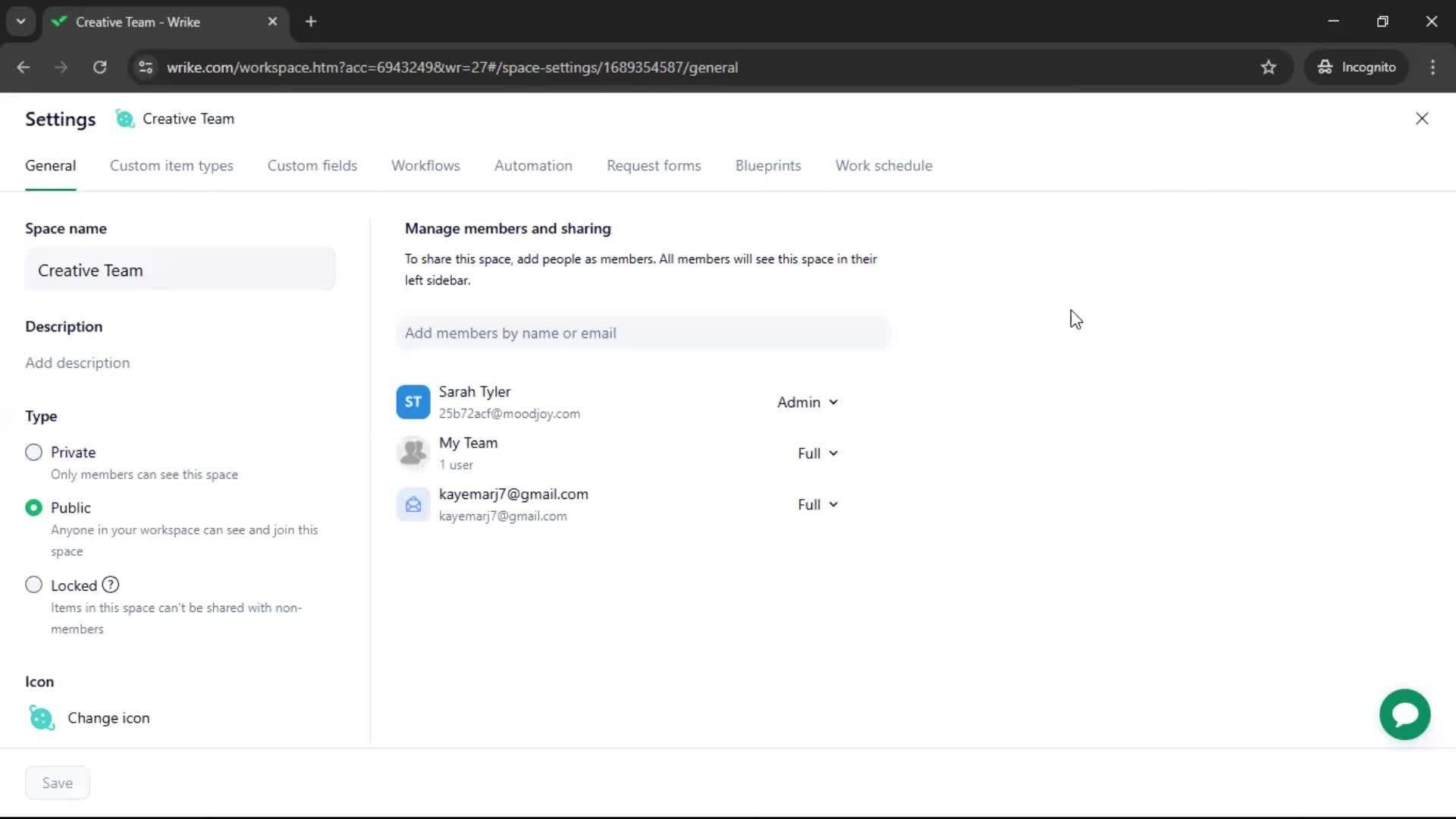Switch to the Custom item types tab
This screenshot has width=1456, height=819.
click(x=171, y=165)
